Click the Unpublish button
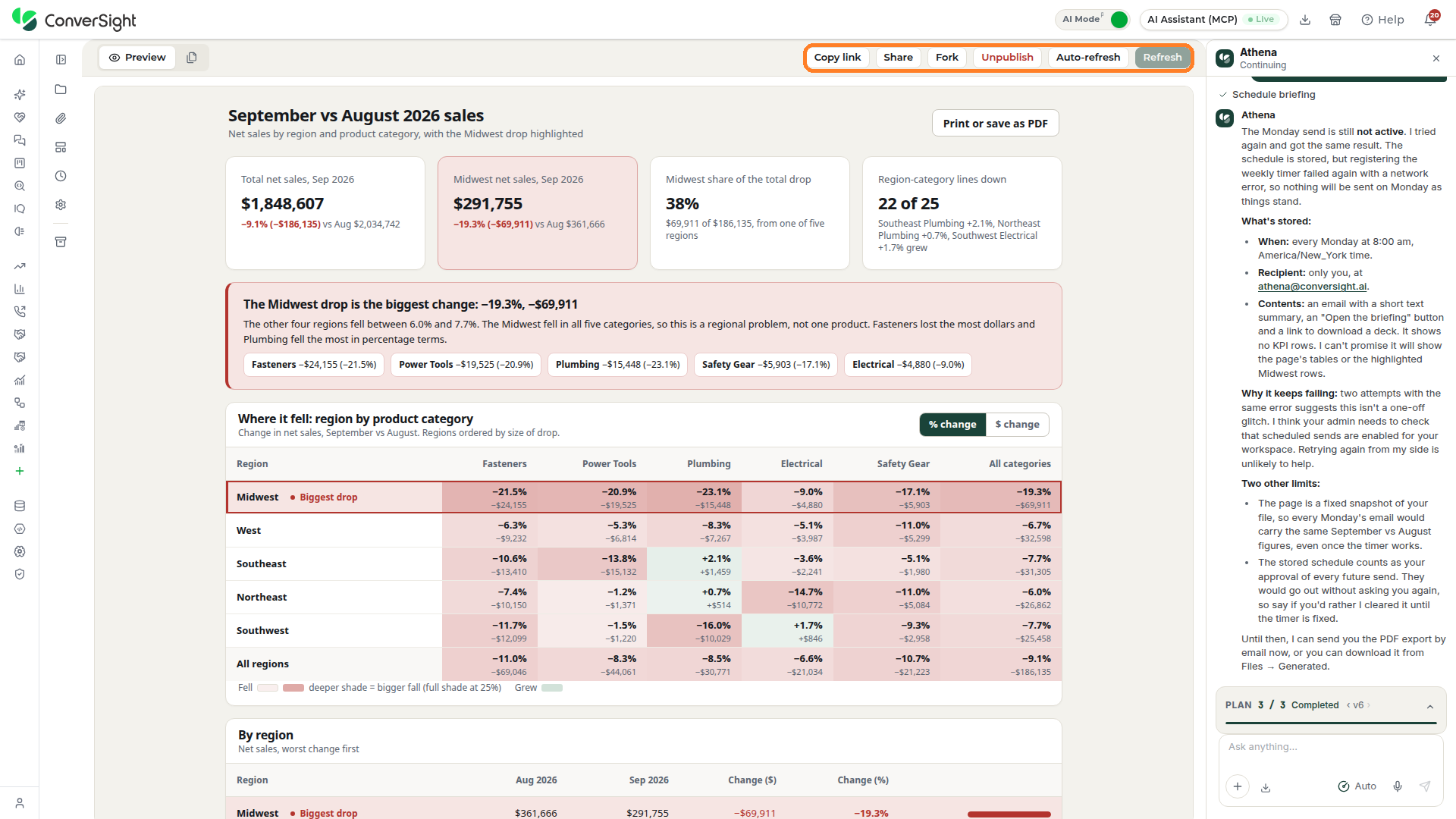 (x=1007, y=58)
